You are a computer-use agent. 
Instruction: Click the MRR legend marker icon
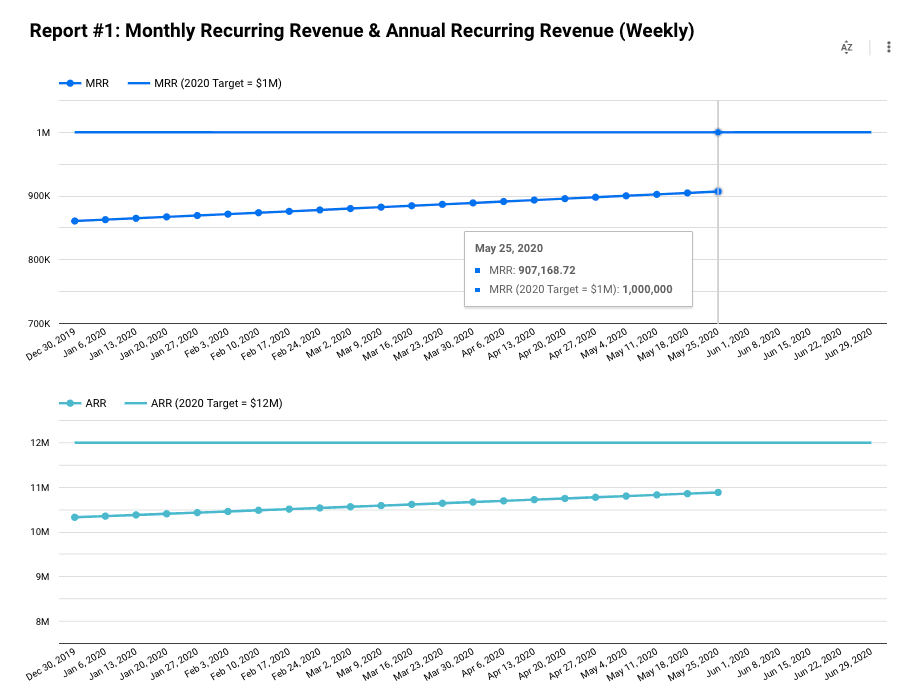[x=71, y=83]
